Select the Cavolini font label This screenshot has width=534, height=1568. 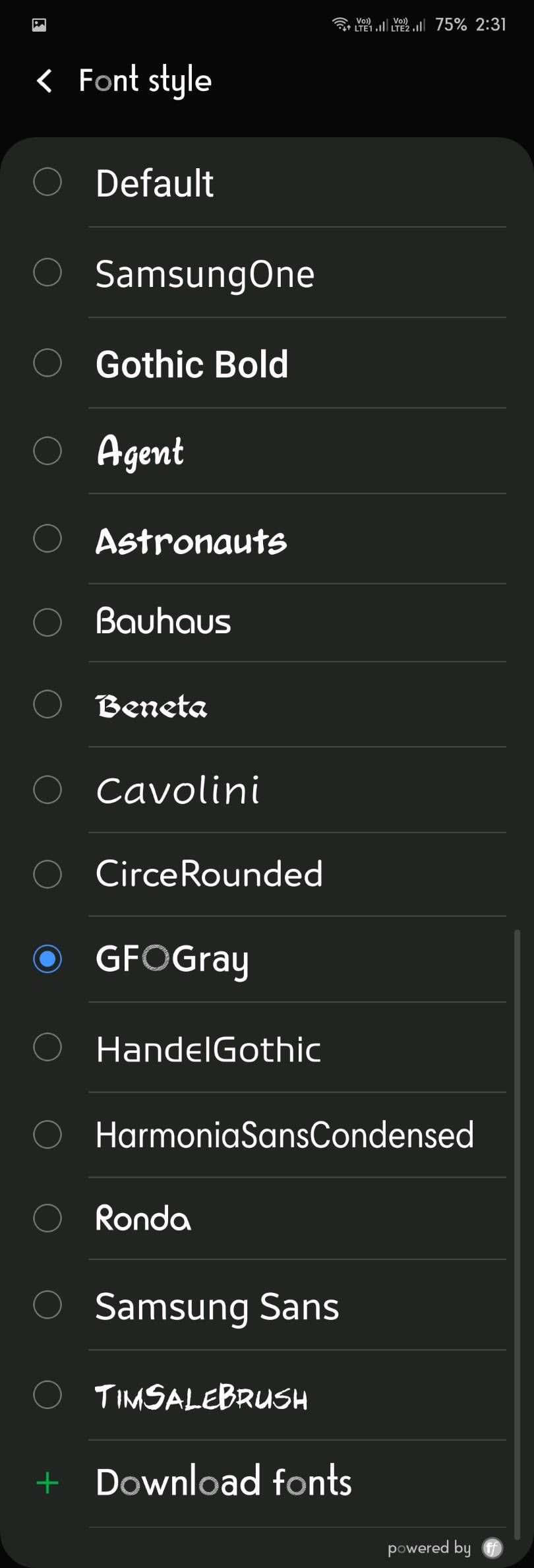click(x=178, y=790)
